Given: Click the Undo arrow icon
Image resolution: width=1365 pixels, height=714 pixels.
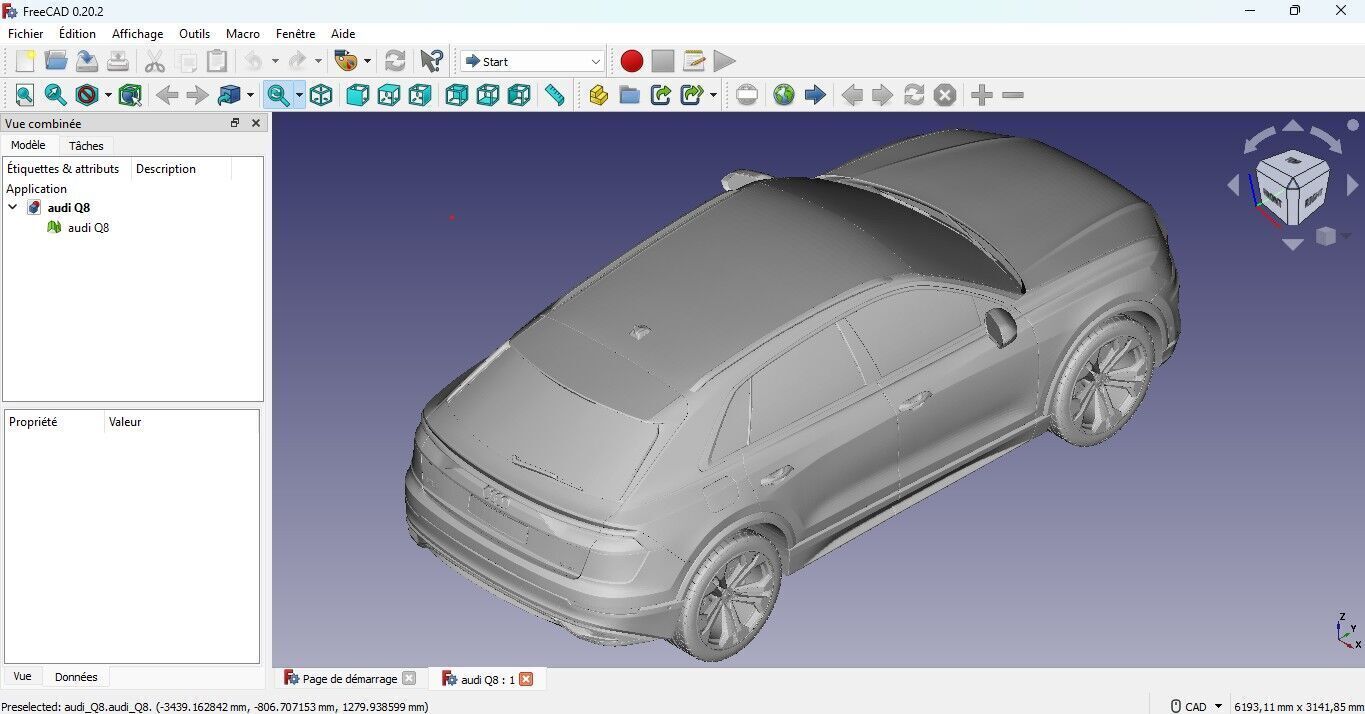Looking at the screenshot, I should pyautogui.click(x=254, y=61).
